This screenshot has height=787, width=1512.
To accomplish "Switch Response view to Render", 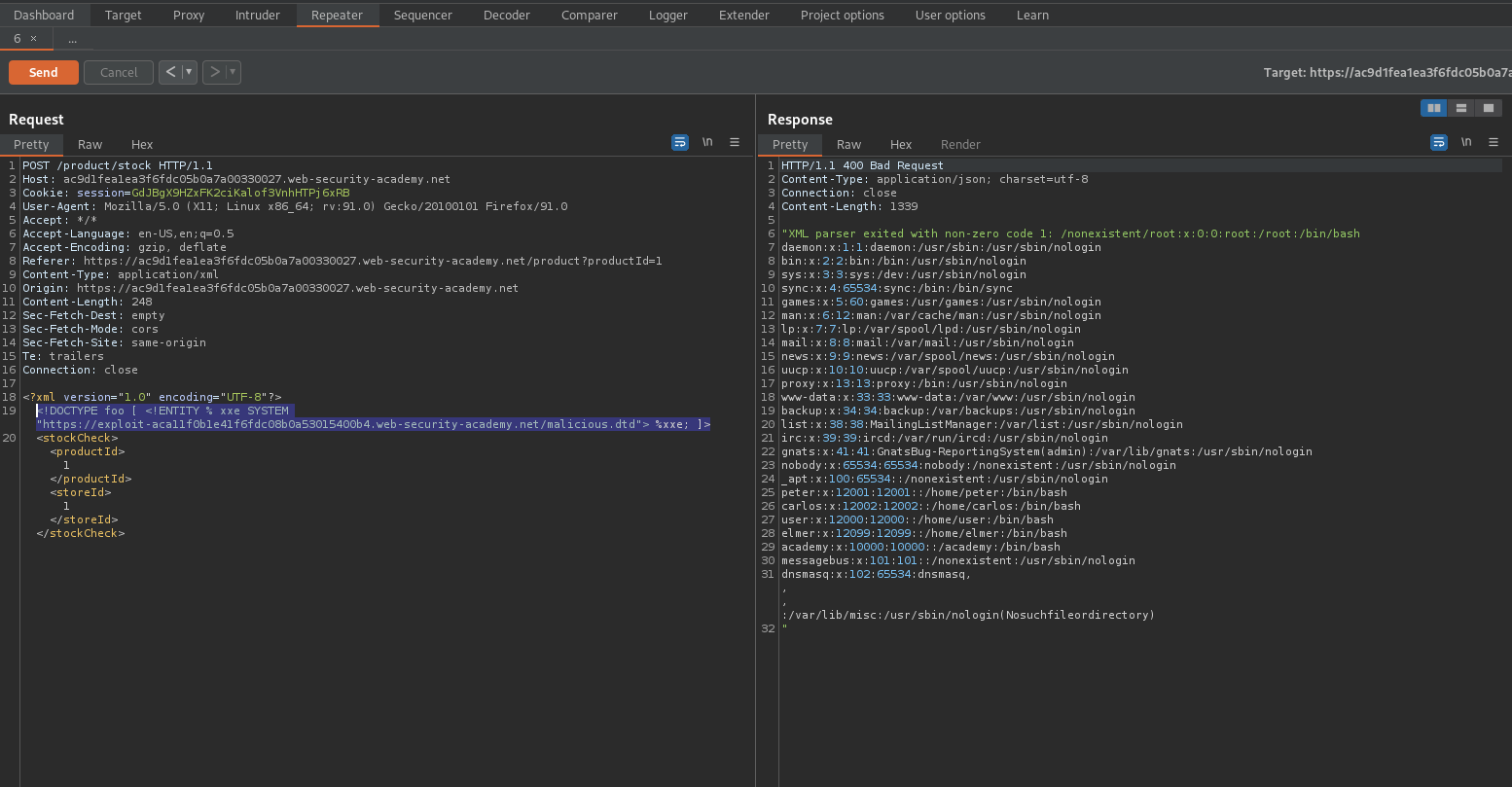I will pyautogui.click(x=960, y=144).
